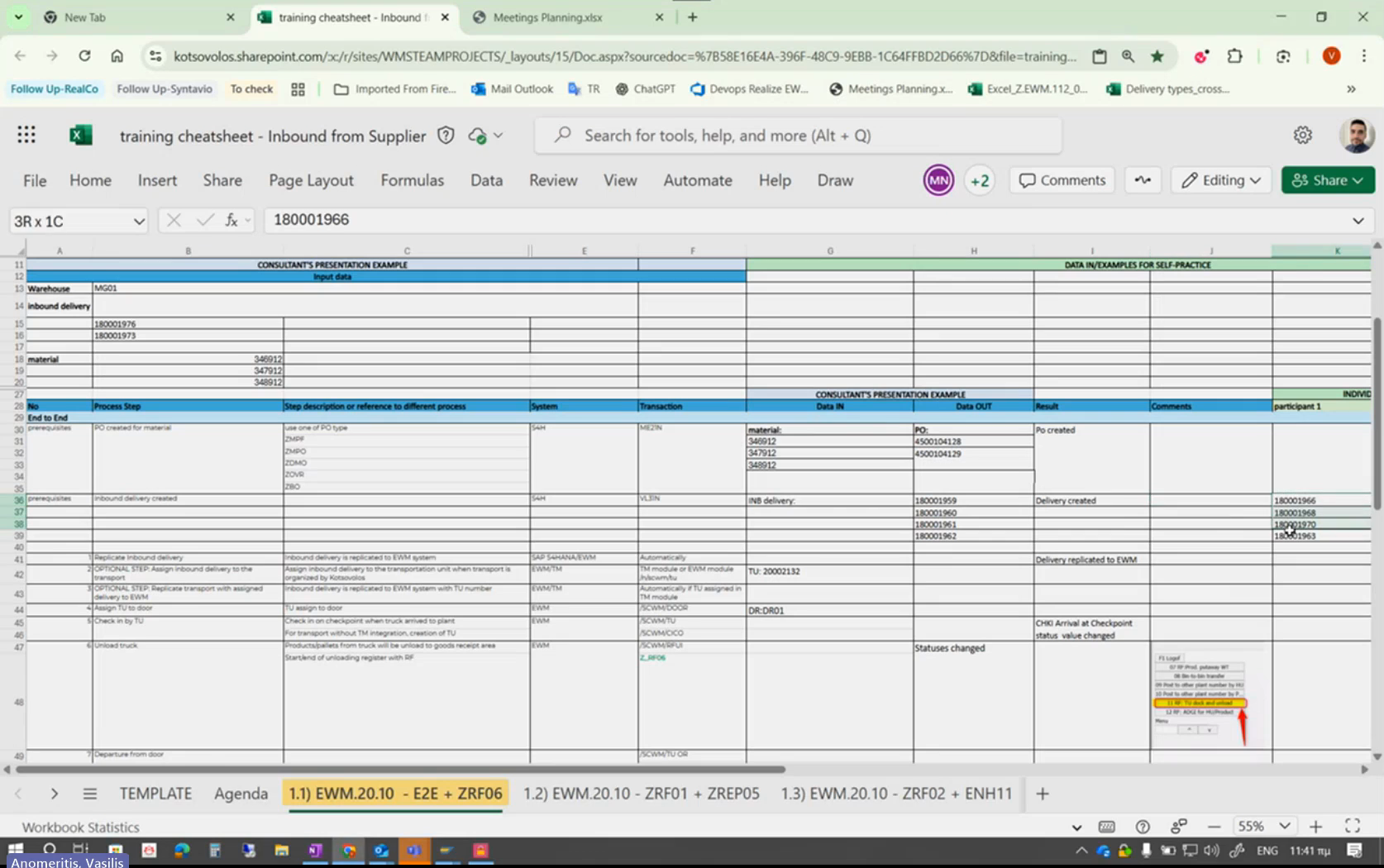Add a new sheet with plus icon
The image size is (1384, 868).
1043,794
